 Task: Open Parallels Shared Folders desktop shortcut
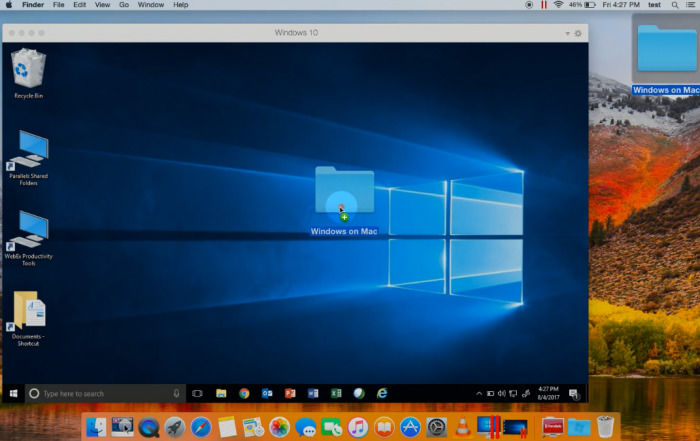pos(29,158)
